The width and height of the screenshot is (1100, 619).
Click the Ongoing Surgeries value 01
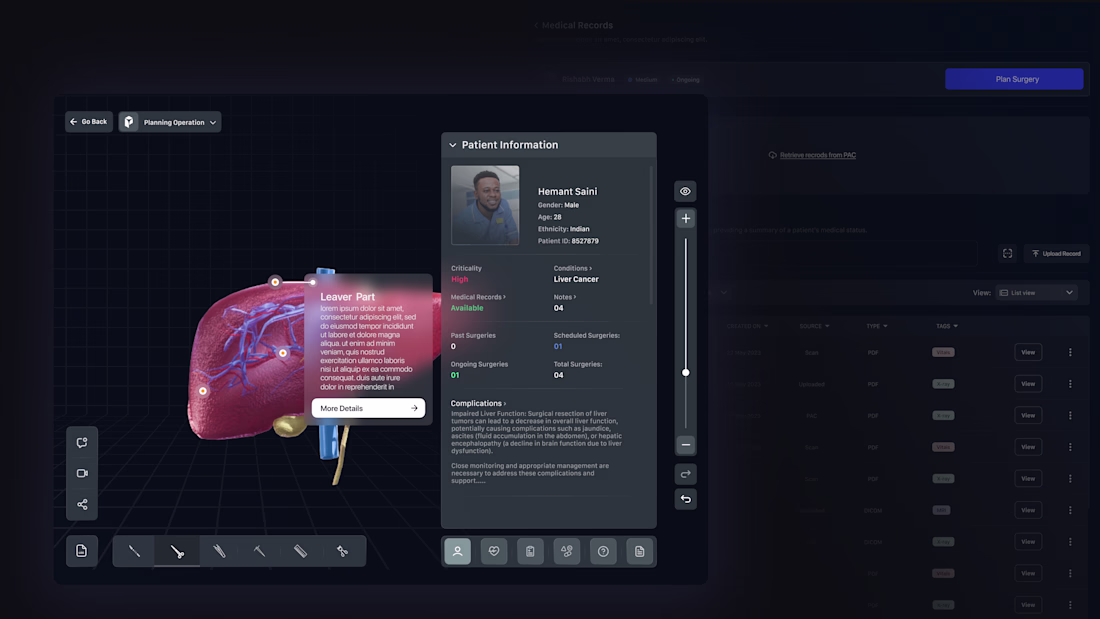pos(455,375)
